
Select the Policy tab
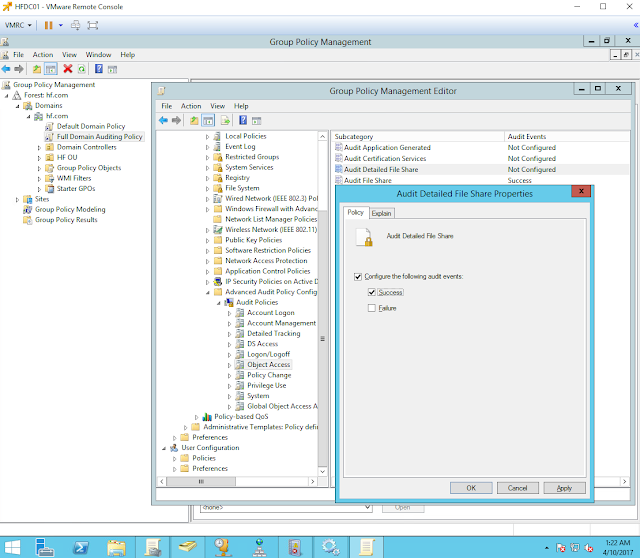356,212
